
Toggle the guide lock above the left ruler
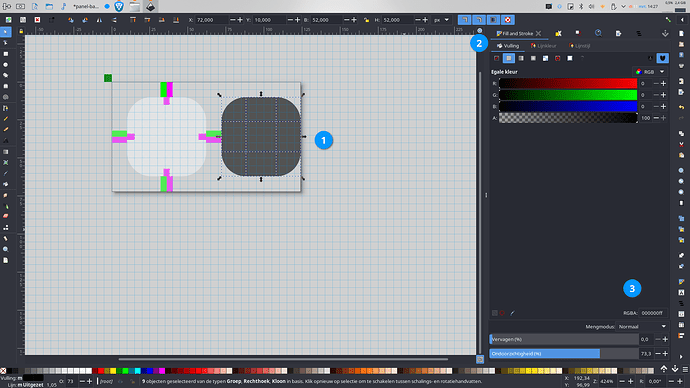(x=21, y=31)
